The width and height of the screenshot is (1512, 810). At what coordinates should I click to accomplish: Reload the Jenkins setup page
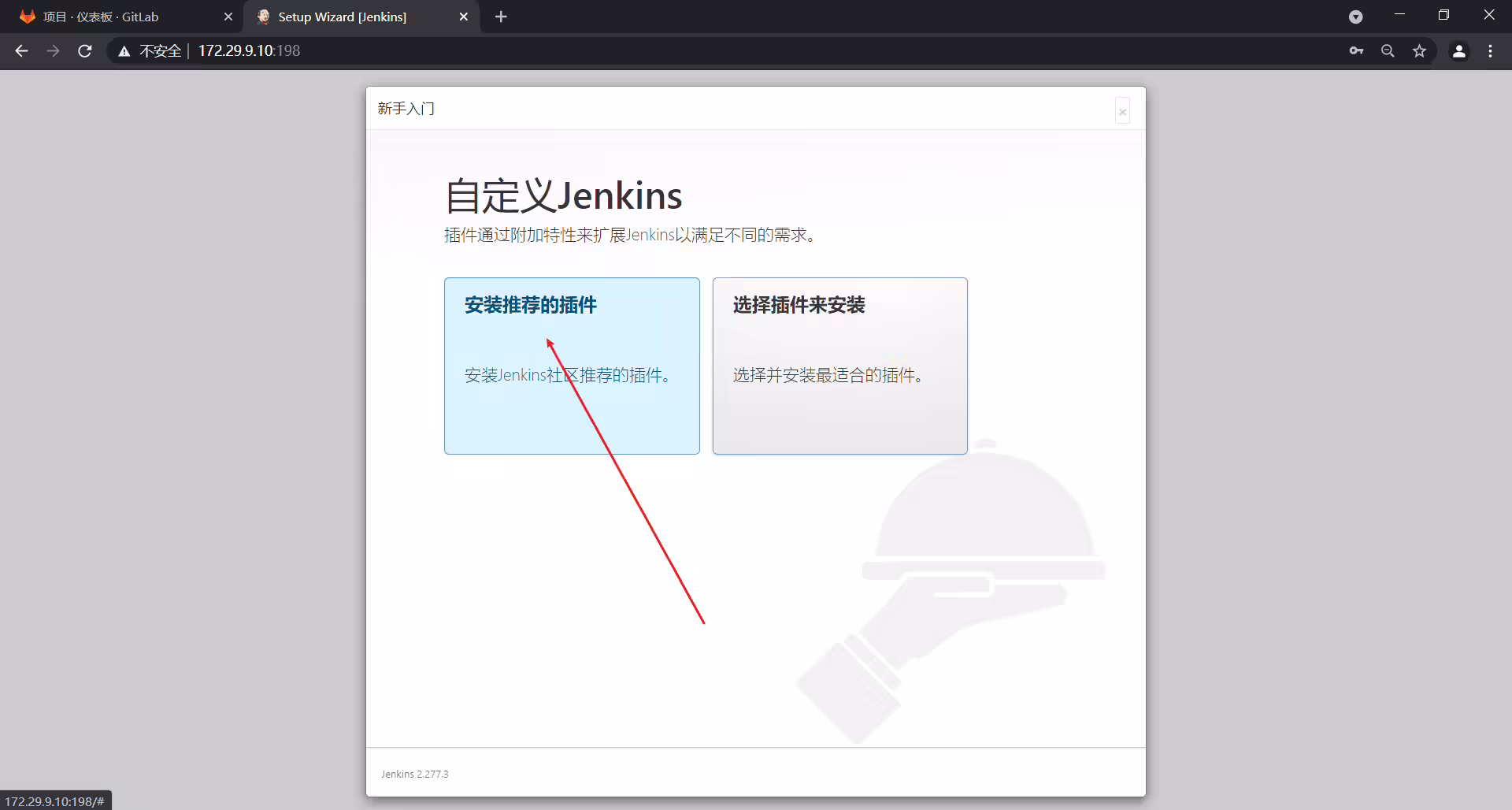pos(85,50)
